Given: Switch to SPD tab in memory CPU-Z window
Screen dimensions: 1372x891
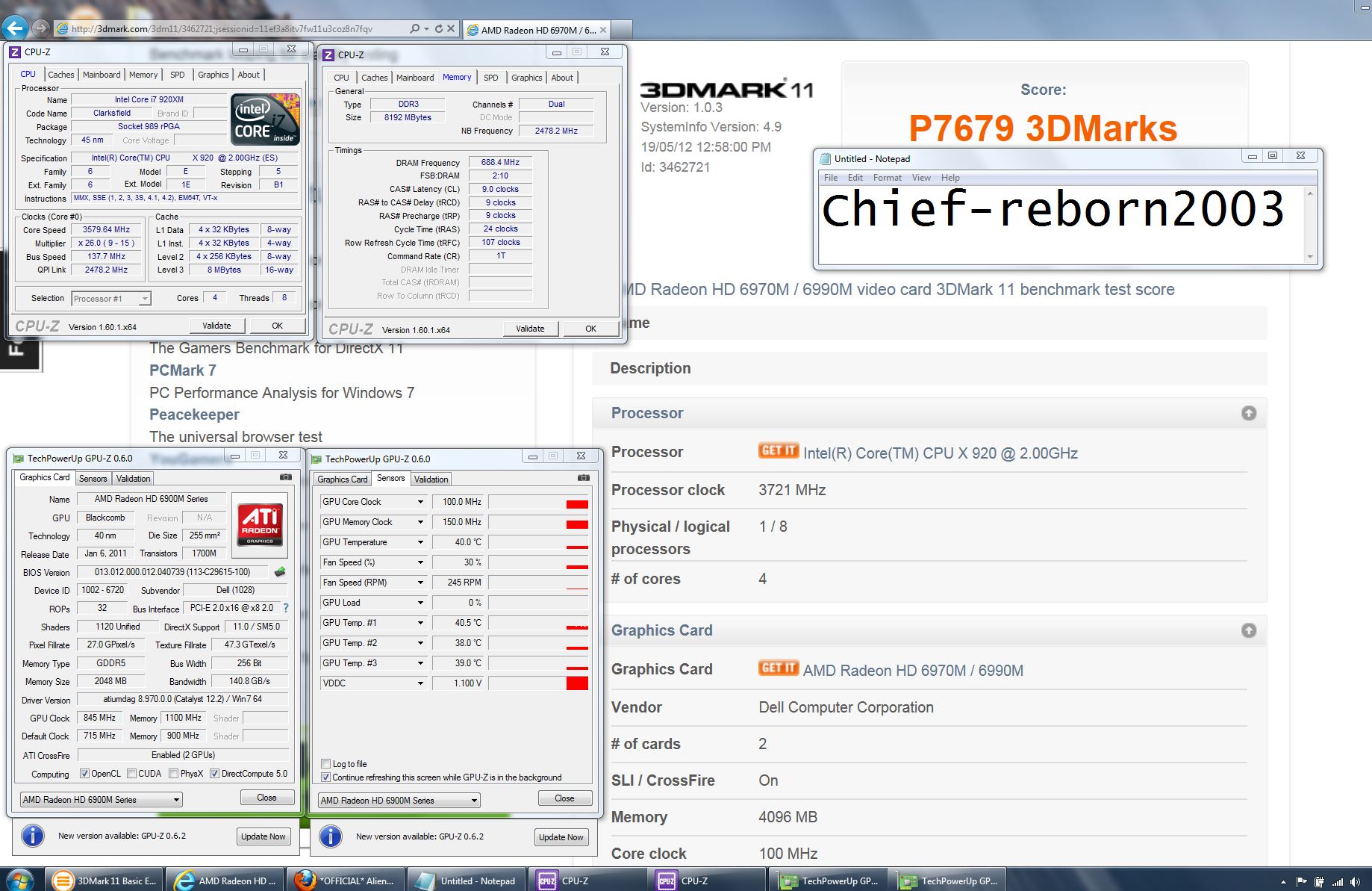Looking at the screenshot, I should (490, 78).
